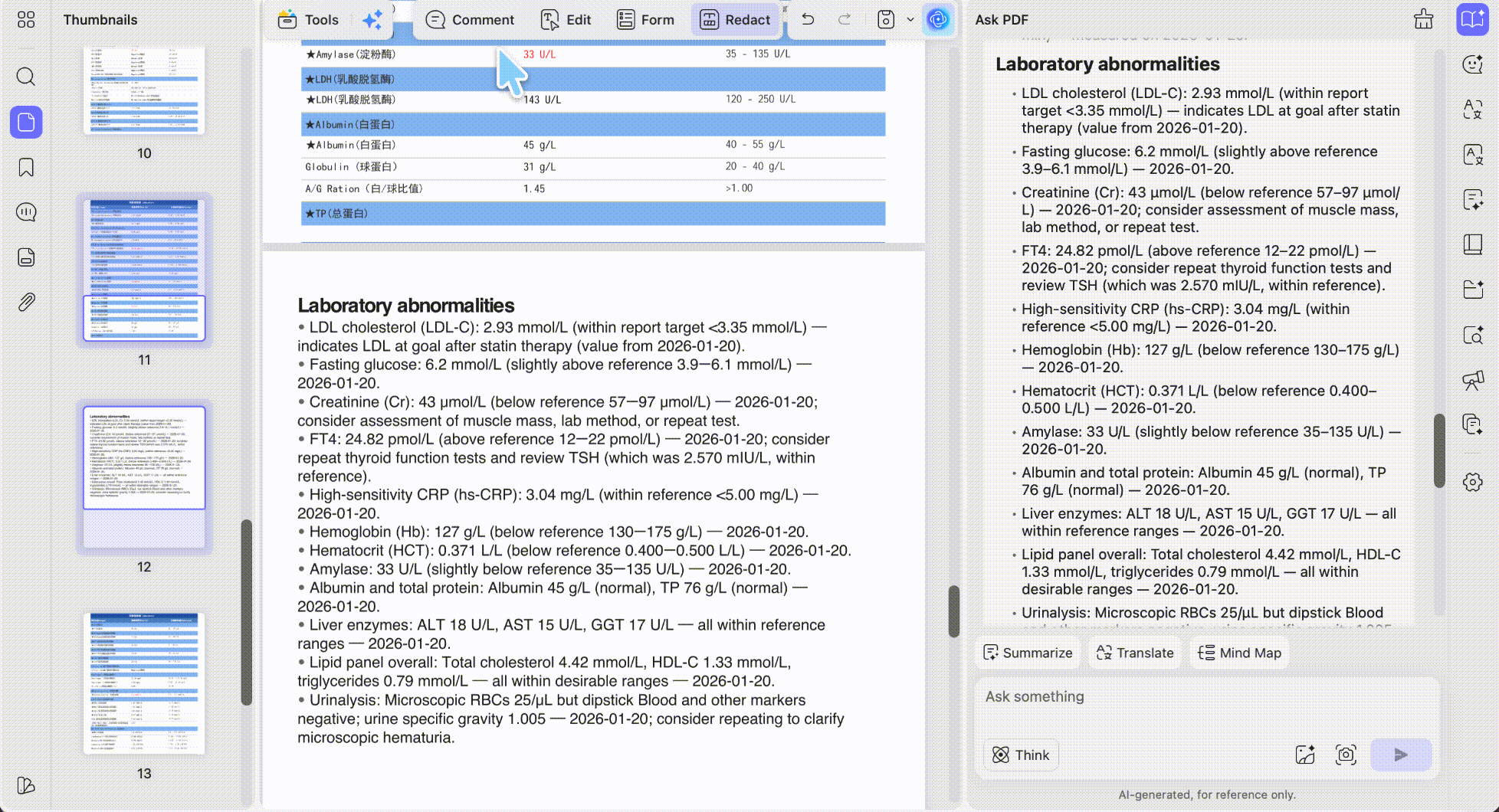Click the Thumbnails panel title
The image size is (1499, 812).
pyautogui.click(x=100, y=20)
